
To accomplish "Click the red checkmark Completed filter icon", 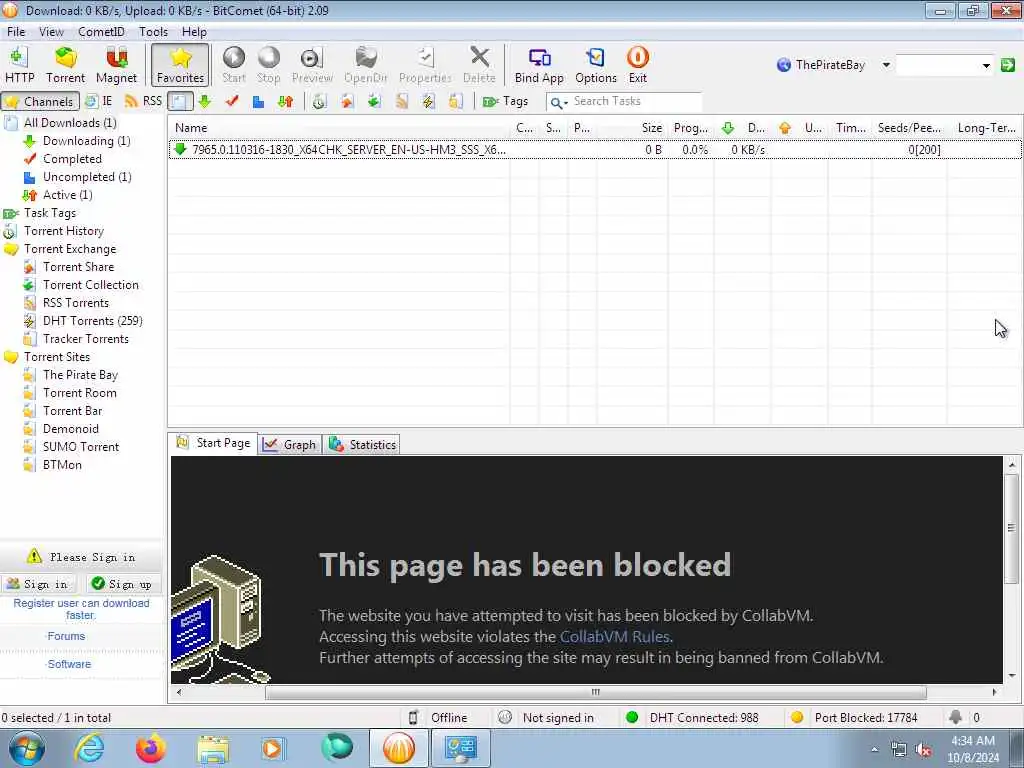I will 231,101.
